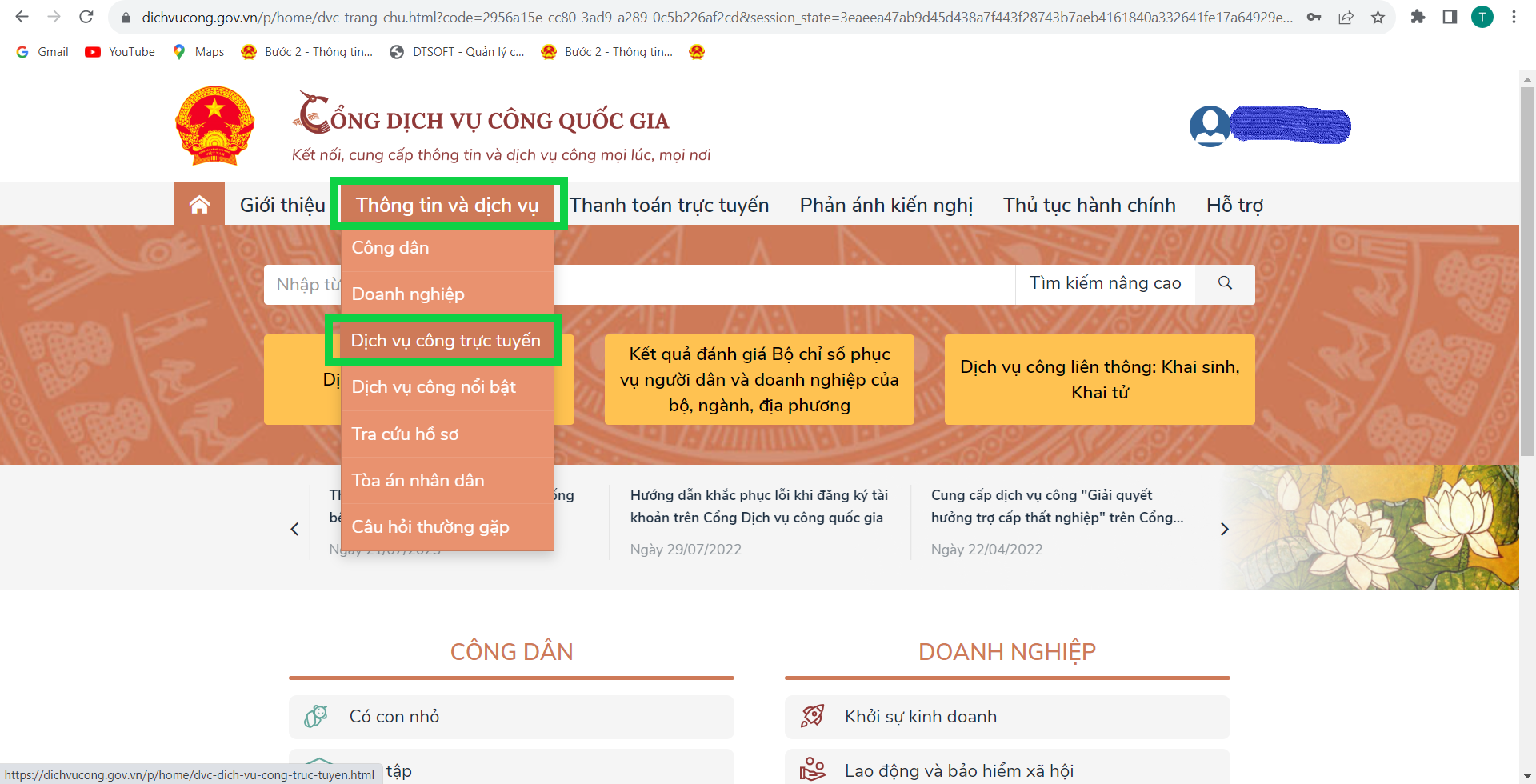Open Maps bookmark
Screen dimensions: 1536x784
coord(198,52)
